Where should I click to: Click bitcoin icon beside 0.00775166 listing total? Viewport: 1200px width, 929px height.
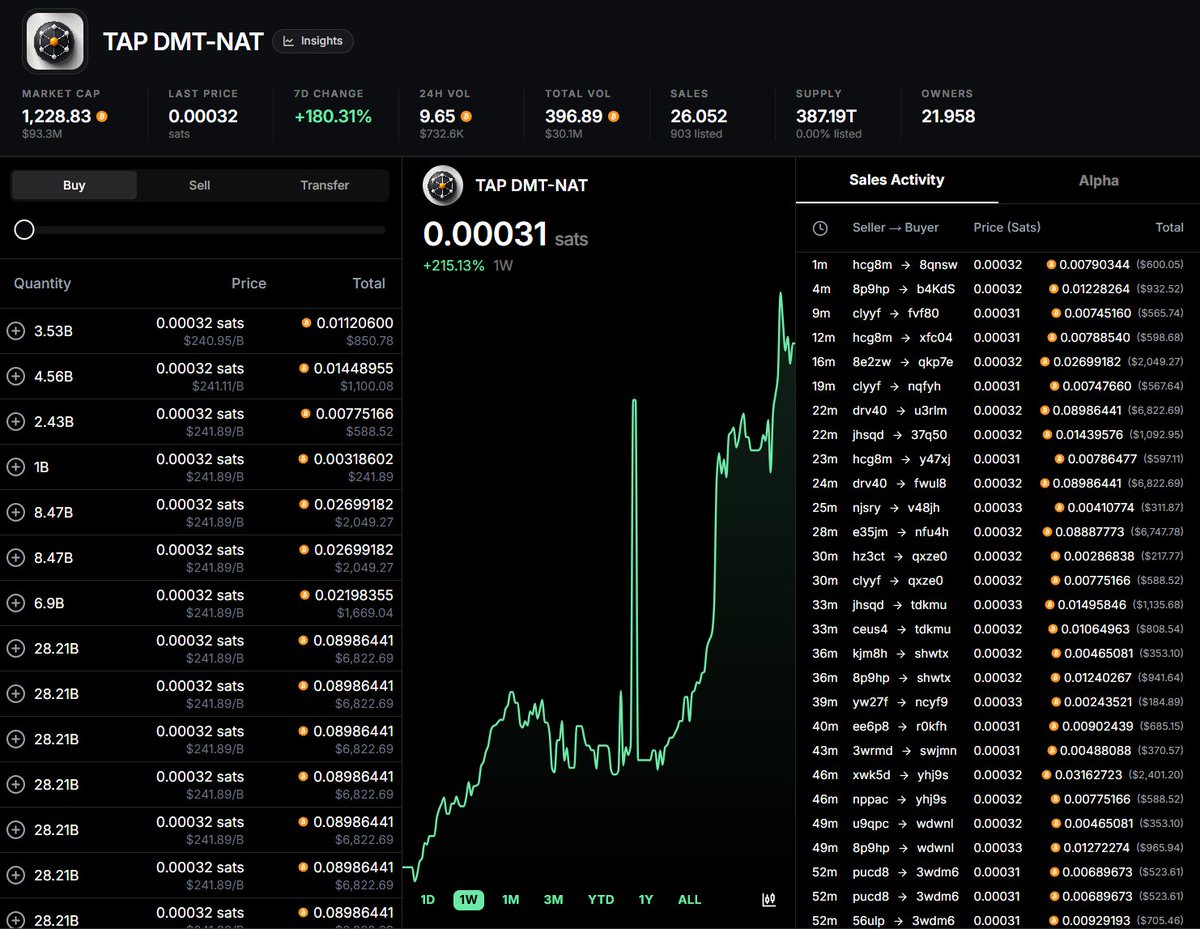(306, 414)
